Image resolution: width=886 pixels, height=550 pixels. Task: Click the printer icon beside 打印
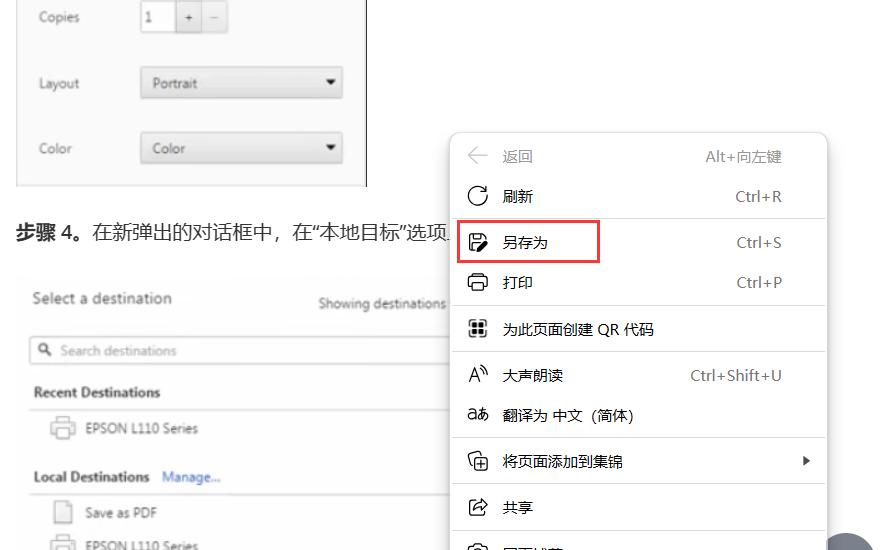point(477,282)
